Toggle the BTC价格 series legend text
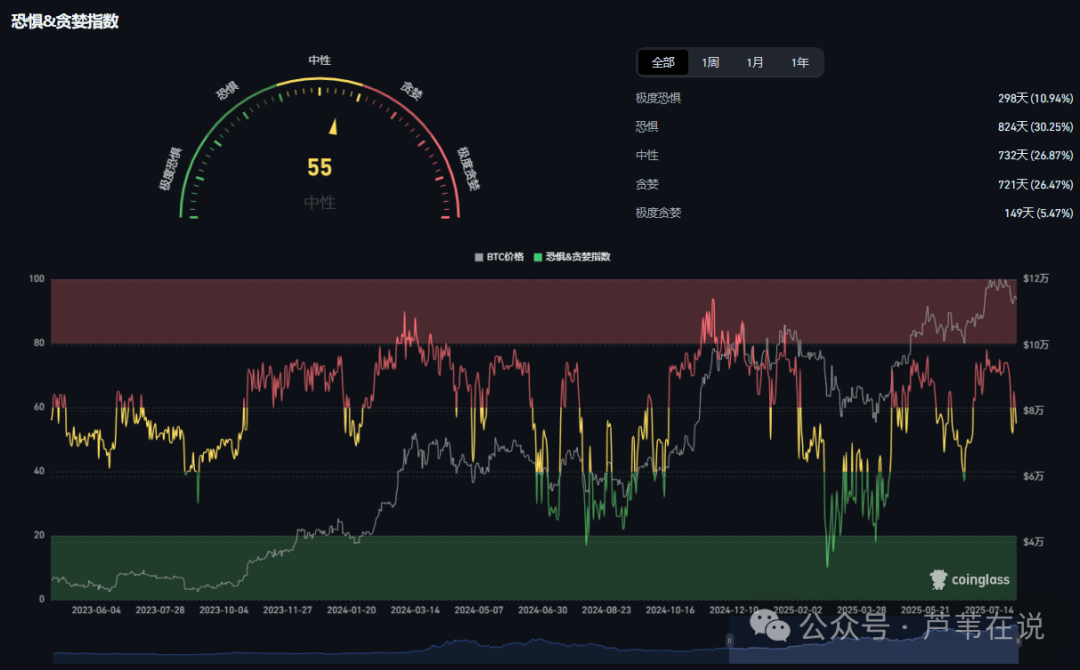Viewport: 1080px width, 670px height. tap(505, 257)
